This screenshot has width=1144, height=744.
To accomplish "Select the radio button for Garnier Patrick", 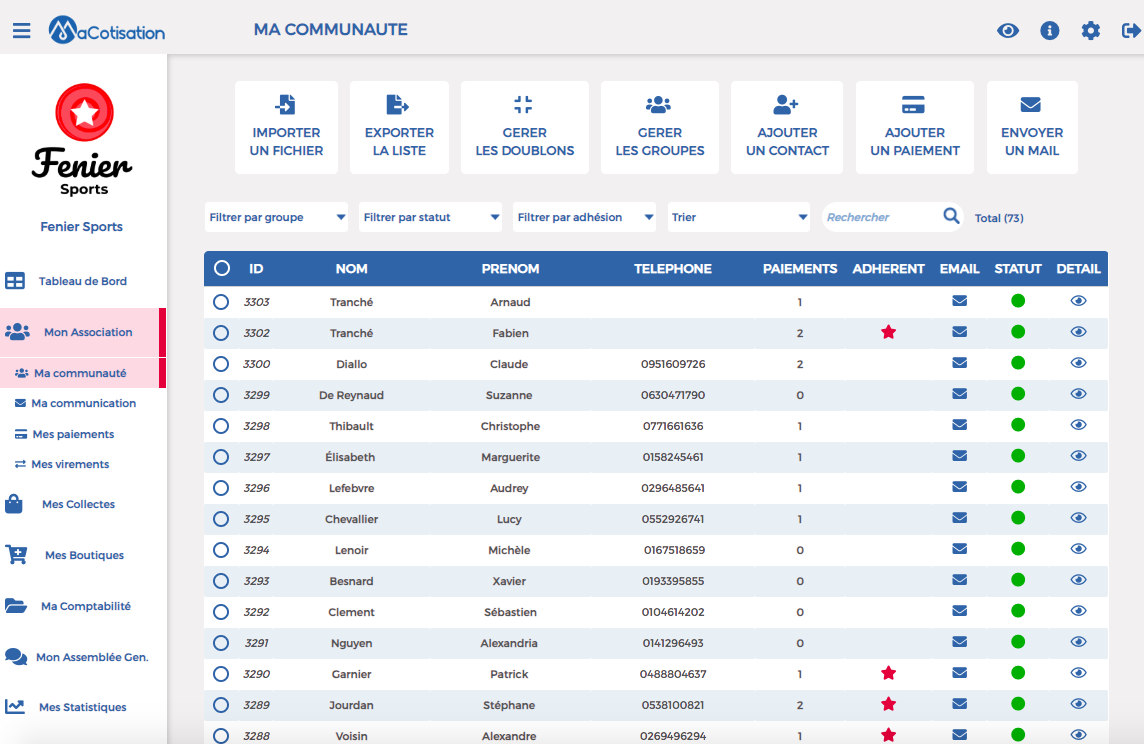I will 220,673.
